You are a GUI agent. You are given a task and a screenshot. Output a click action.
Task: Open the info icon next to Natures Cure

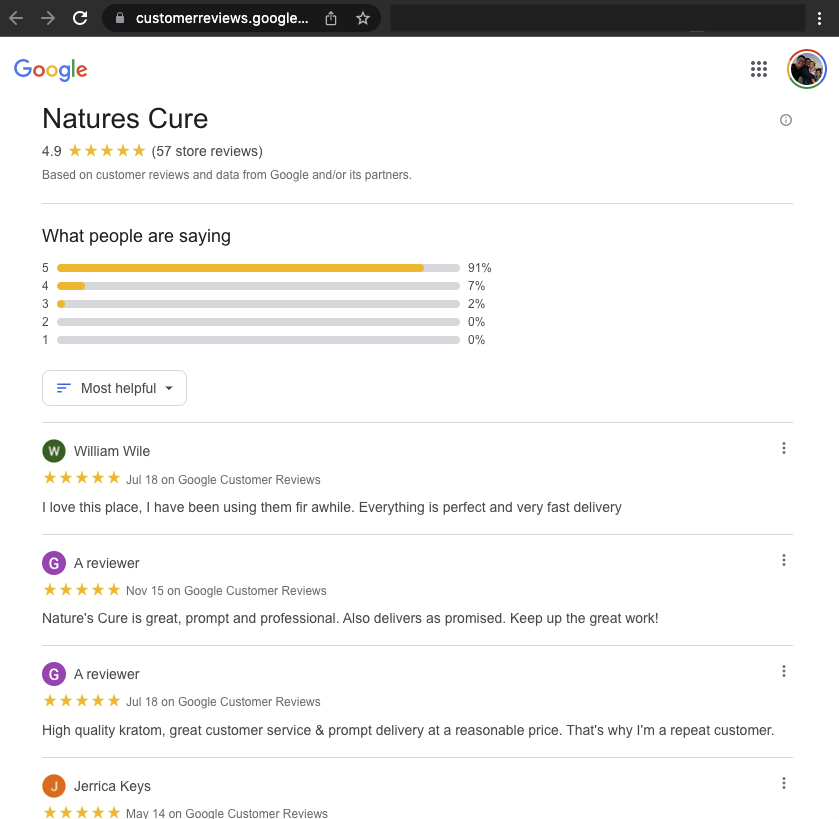pos(786,119)
